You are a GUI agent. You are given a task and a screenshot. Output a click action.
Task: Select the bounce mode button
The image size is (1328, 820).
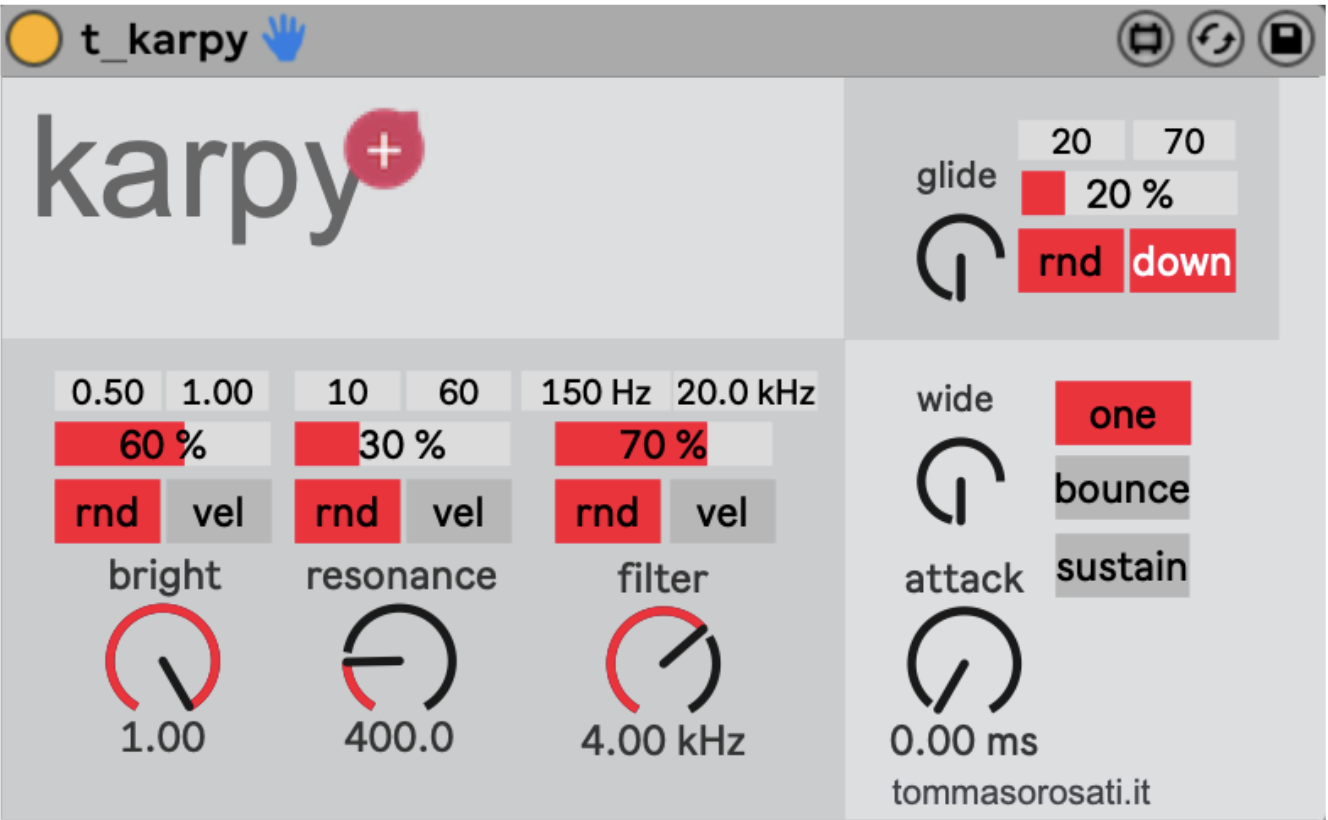1122,488
